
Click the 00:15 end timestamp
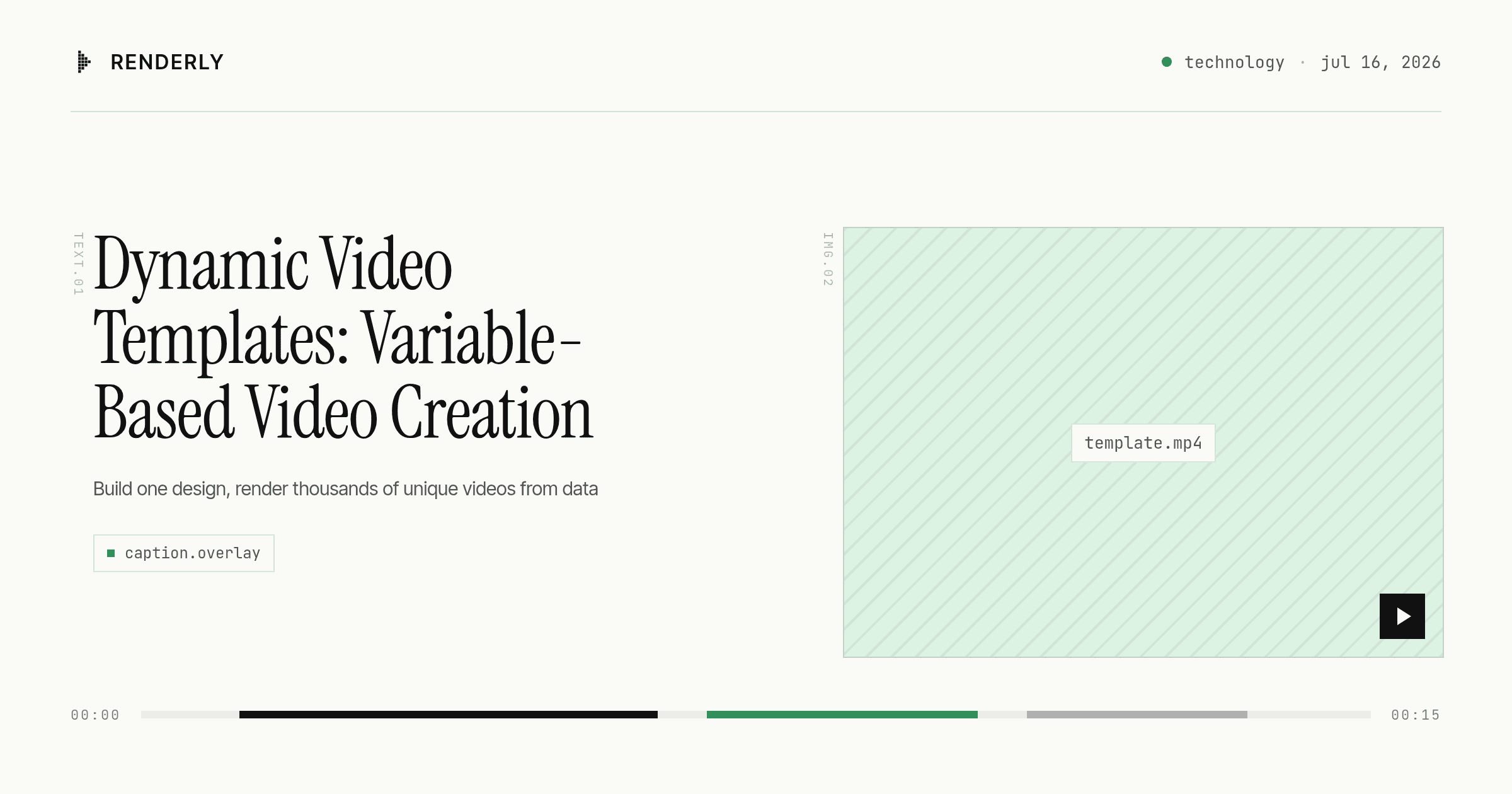[1416, 715]
